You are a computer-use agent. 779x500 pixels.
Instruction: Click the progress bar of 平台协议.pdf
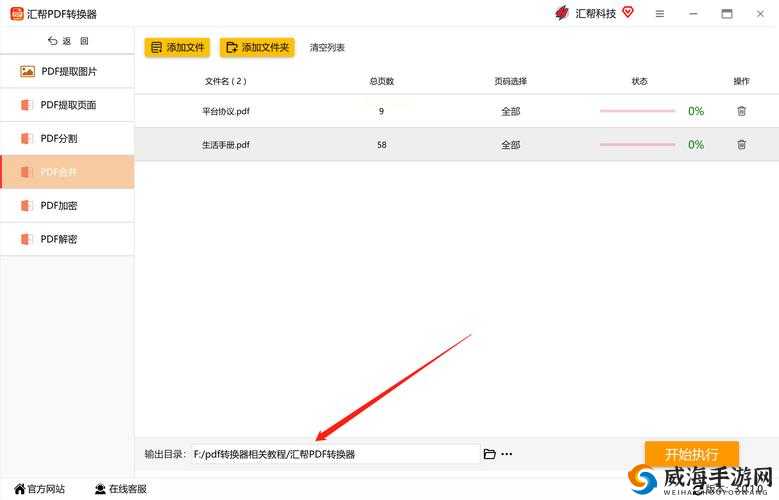click(x=637, y=111)
